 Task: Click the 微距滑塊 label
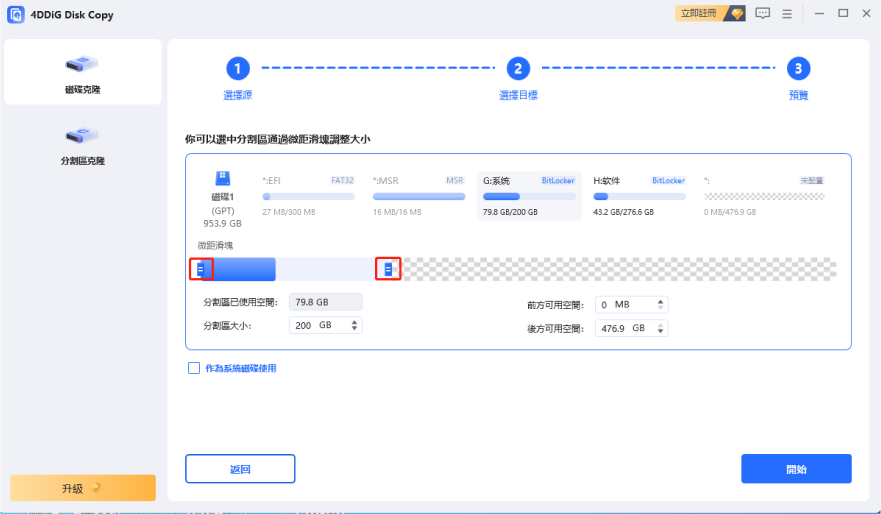[x=215, y=245]
